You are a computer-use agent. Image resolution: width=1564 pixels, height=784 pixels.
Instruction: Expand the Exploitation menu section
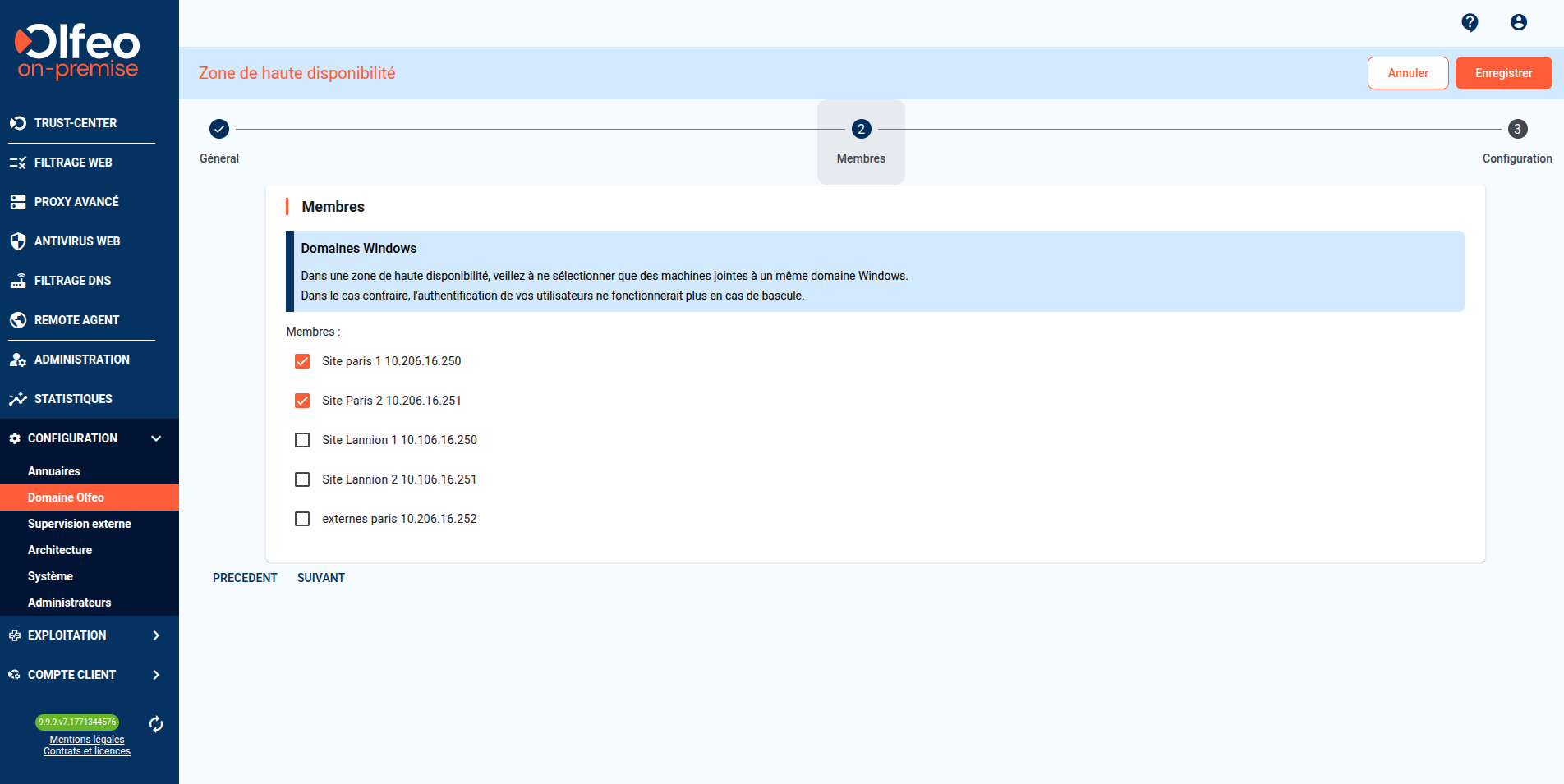156,635
